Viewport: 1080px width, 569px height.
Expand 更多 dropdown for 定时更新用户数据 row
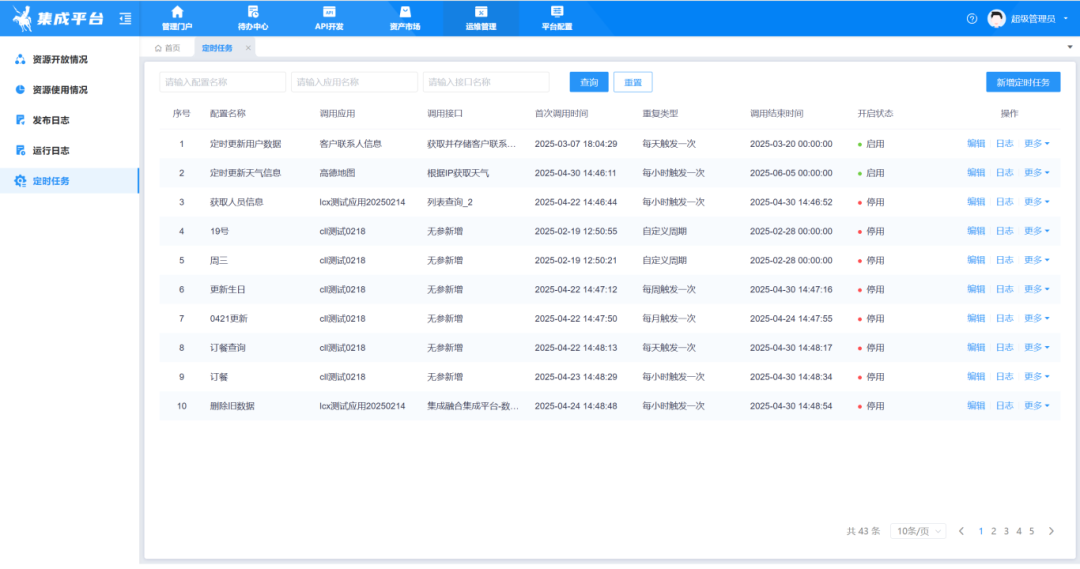(1037, 144)
